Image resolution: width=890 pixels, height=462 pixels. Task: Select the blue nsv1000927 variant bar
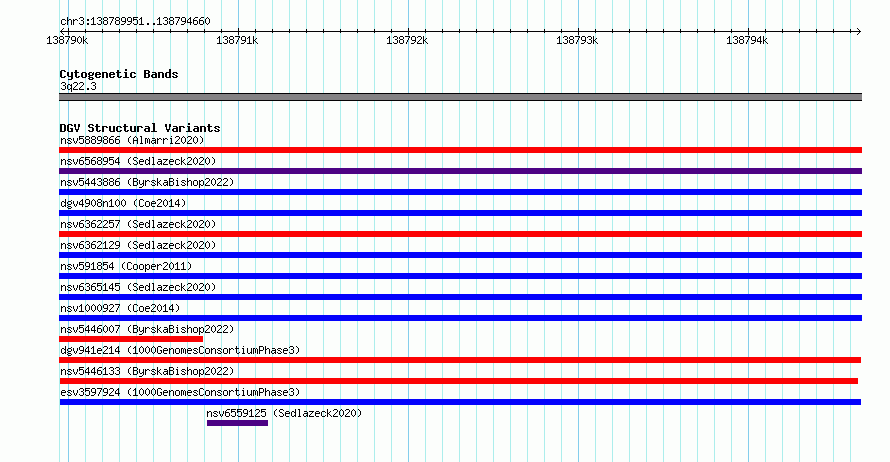(x=460, y=318)
